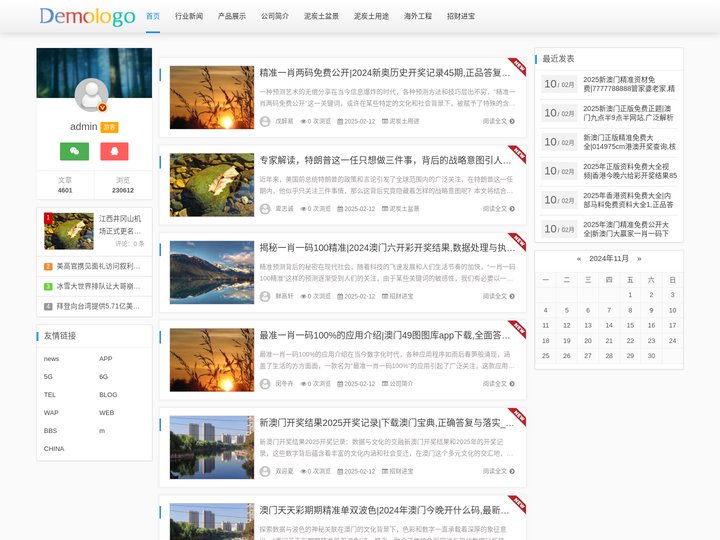This screenshot has width=720, height=540.
Task: Click the WEB friendly link
Action: coord(107,412)
